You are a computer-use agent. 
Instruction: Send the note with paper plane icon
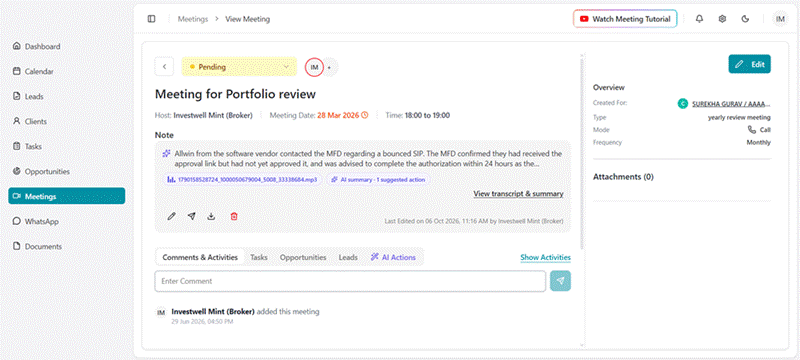[x=191, y=216]
